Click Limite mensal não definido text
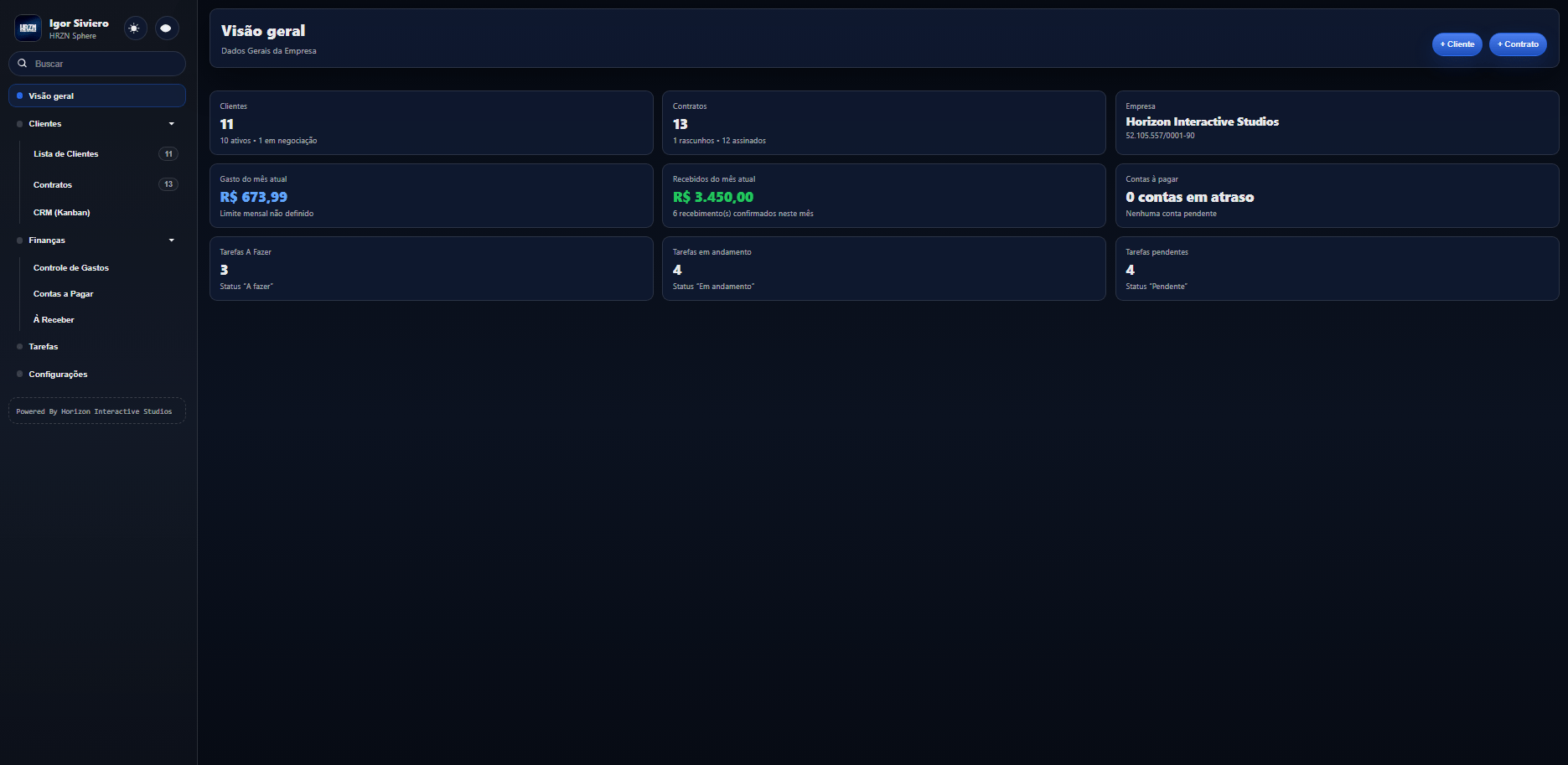The image size is (1568, 765). coord(267,214)
